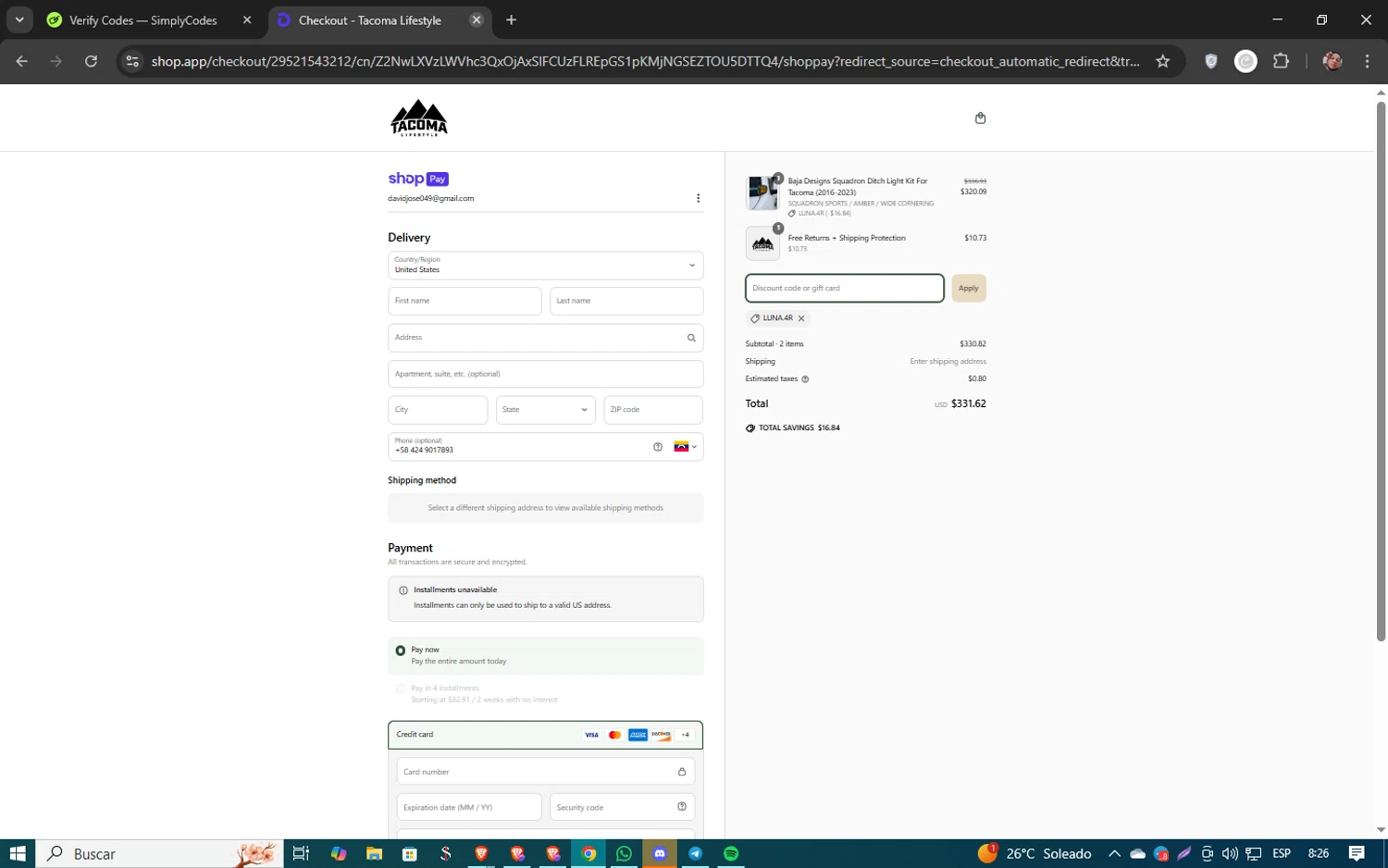Open the Shop Pay account options menu
Image resolution: width=1388 pixels, height=868 pixels.
(x=698, y=198)
